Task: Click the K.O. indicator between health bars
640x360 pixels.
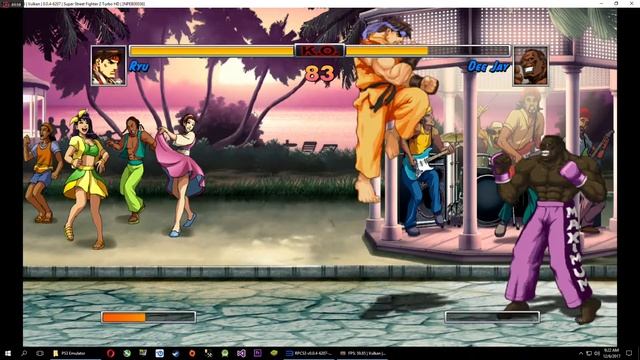Action: [x=320, y=51]
